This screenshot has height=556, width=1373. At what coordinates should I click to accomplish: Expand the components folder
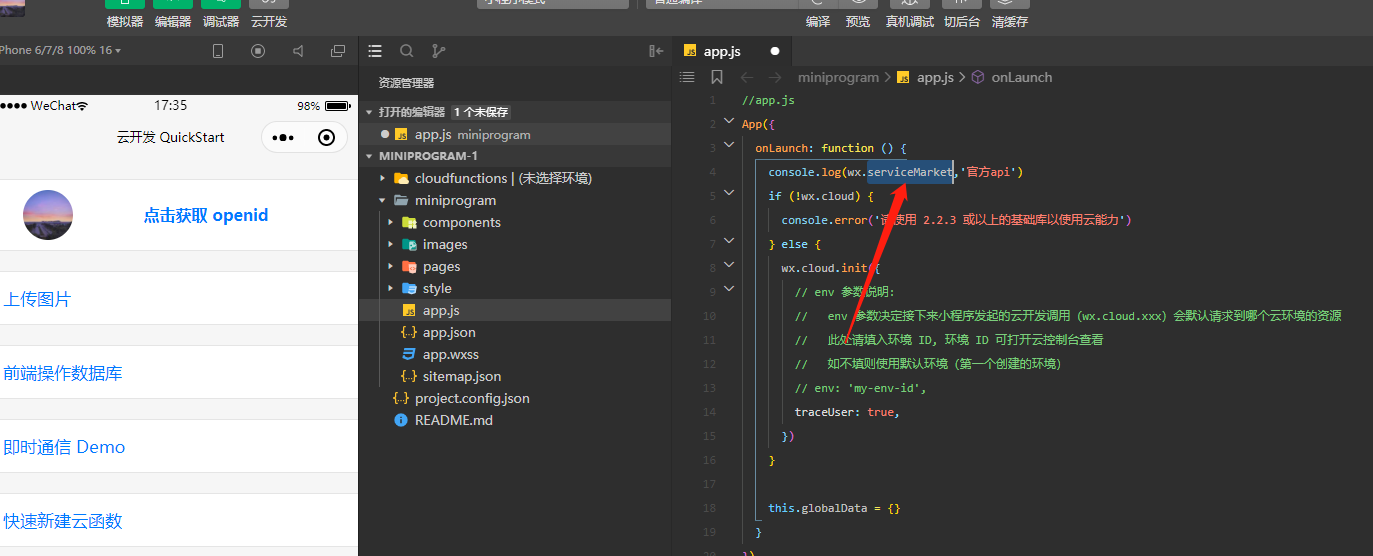point(391,222)
